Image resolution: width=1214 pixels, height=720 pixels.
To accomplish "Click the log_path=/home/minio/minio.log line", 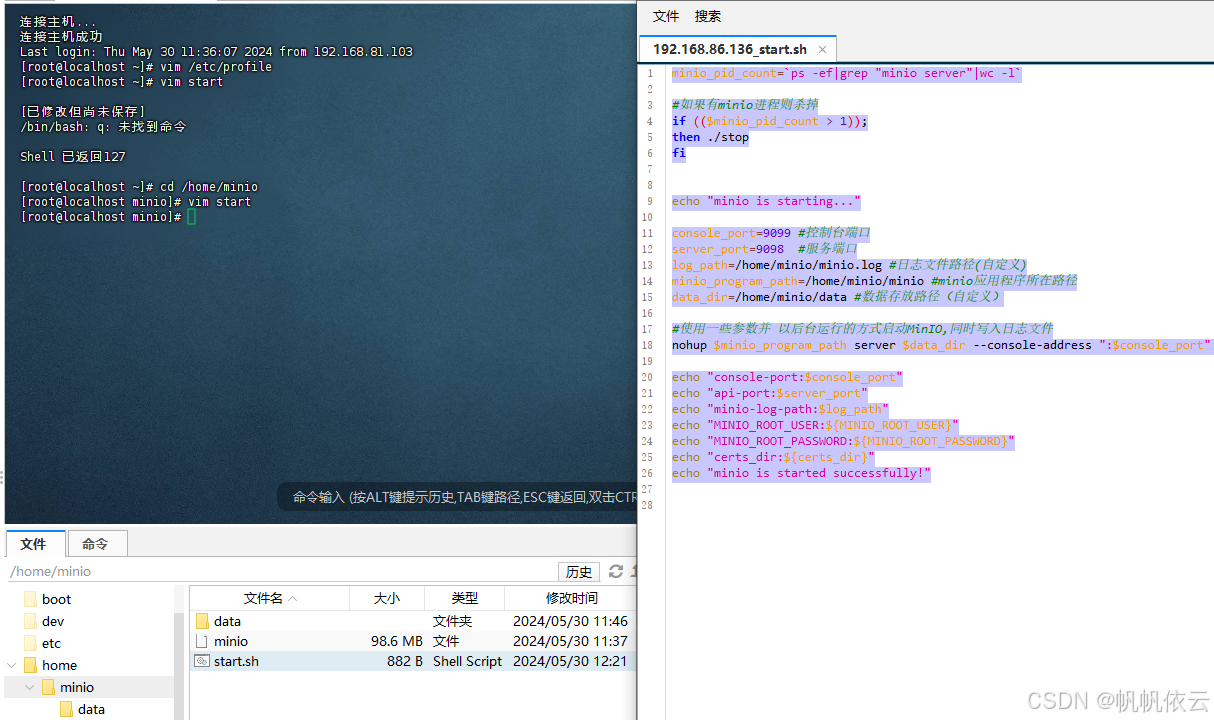I will click(x=849, y=265).
